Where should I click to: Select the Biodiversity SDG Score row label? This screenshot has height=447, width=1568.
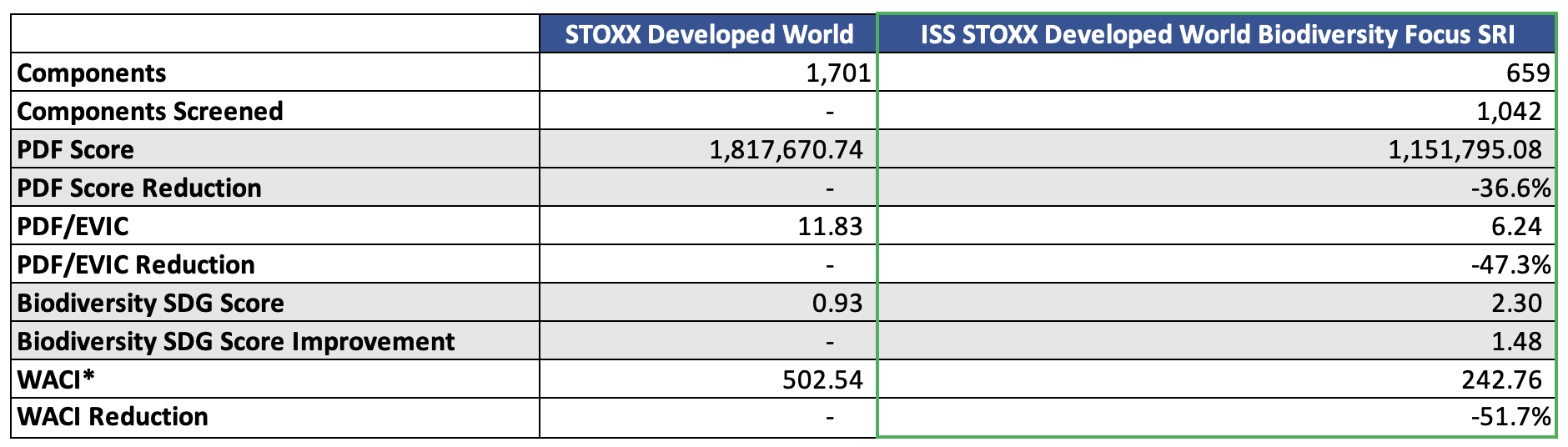(x=151, y=304)
